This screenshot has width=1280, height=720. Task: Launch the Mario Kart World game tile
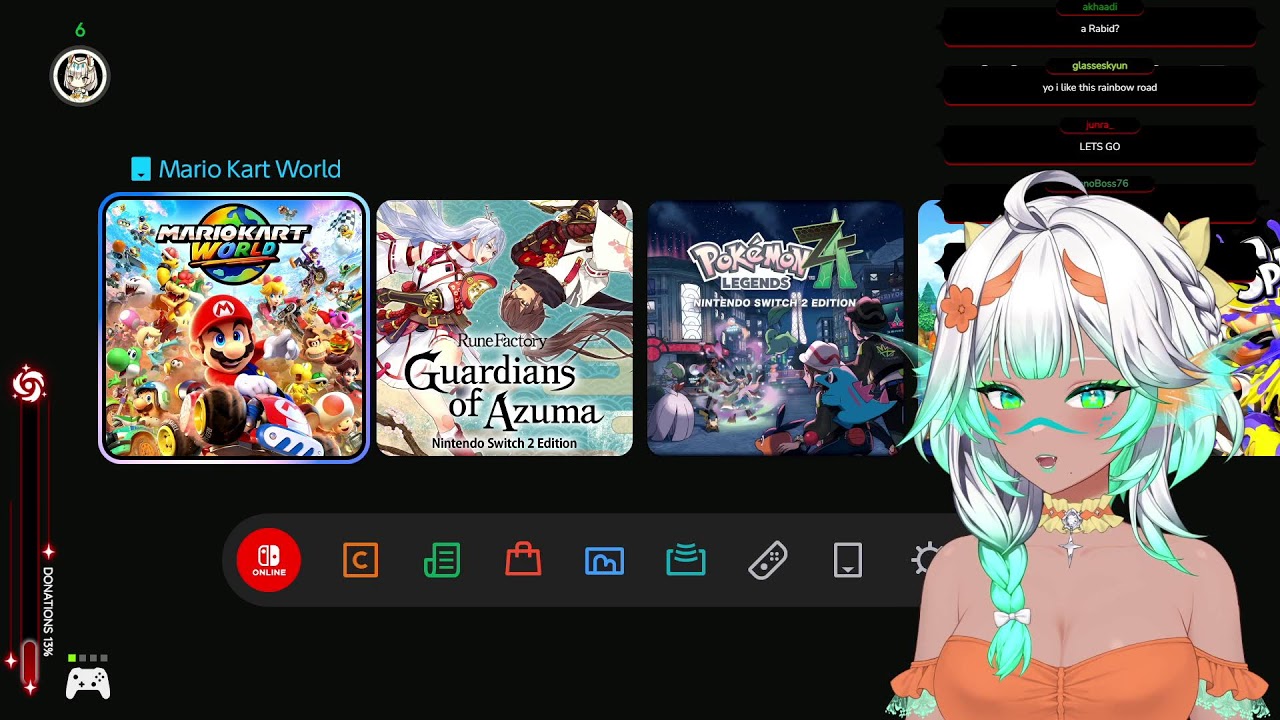(x=234, y=328)
